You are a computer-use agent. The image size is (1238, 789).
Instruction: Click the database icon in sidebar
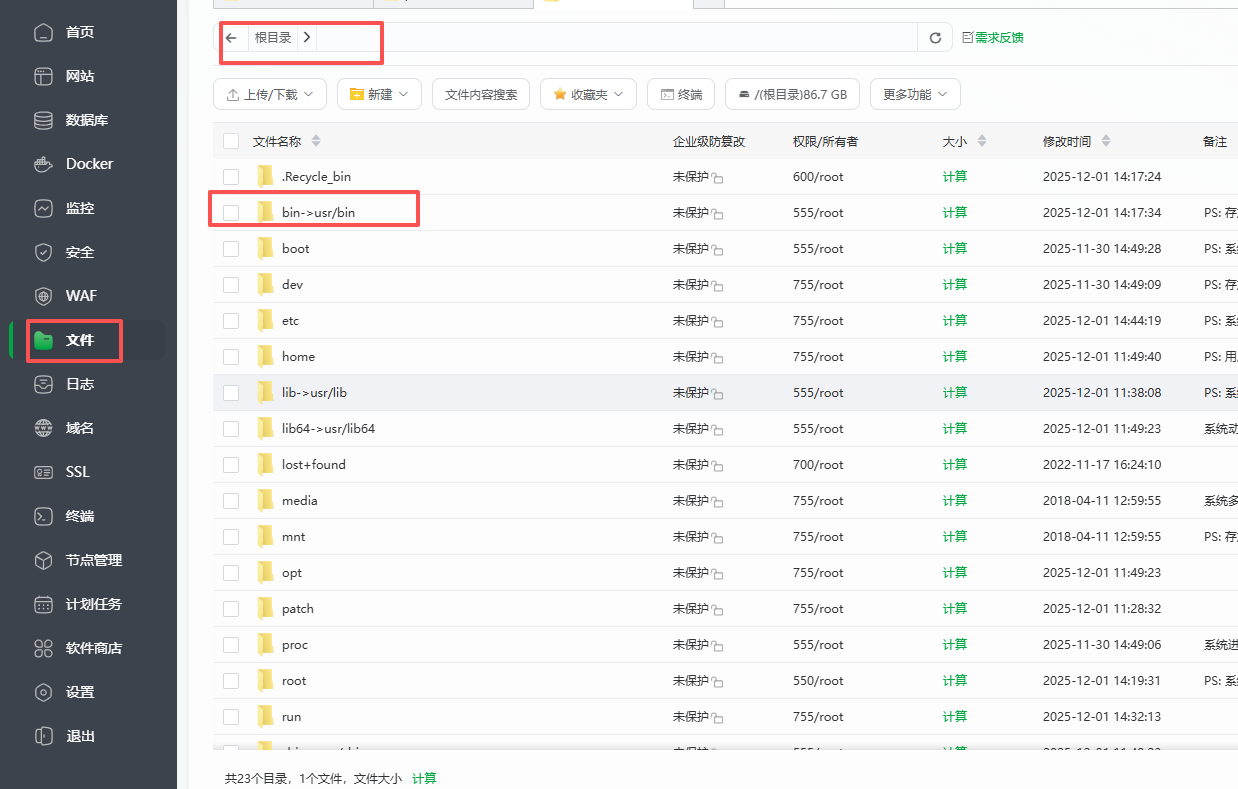[43, 120]
